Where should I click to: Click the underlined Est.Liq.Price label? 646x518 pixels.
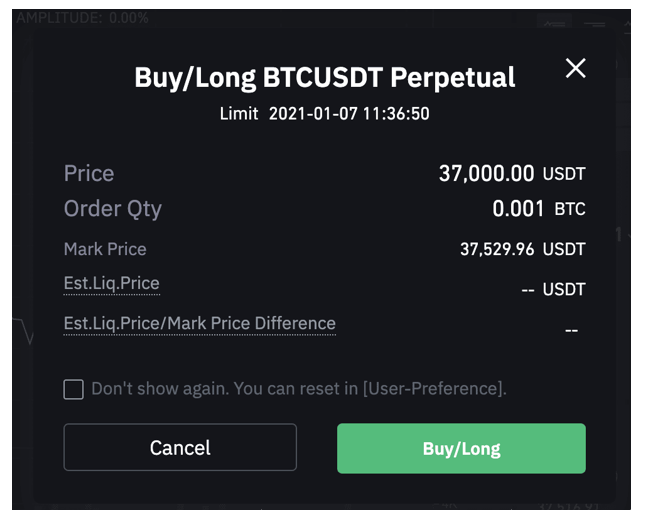point(111,283)
